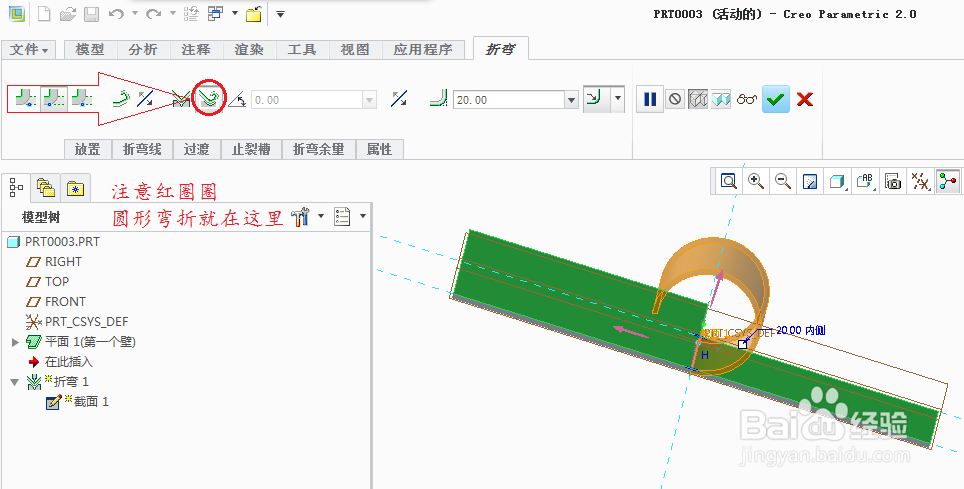The width and height of the screenshot is (964, 489).
Task: Refit the model to the view
Action: click(x=729, y=181)
